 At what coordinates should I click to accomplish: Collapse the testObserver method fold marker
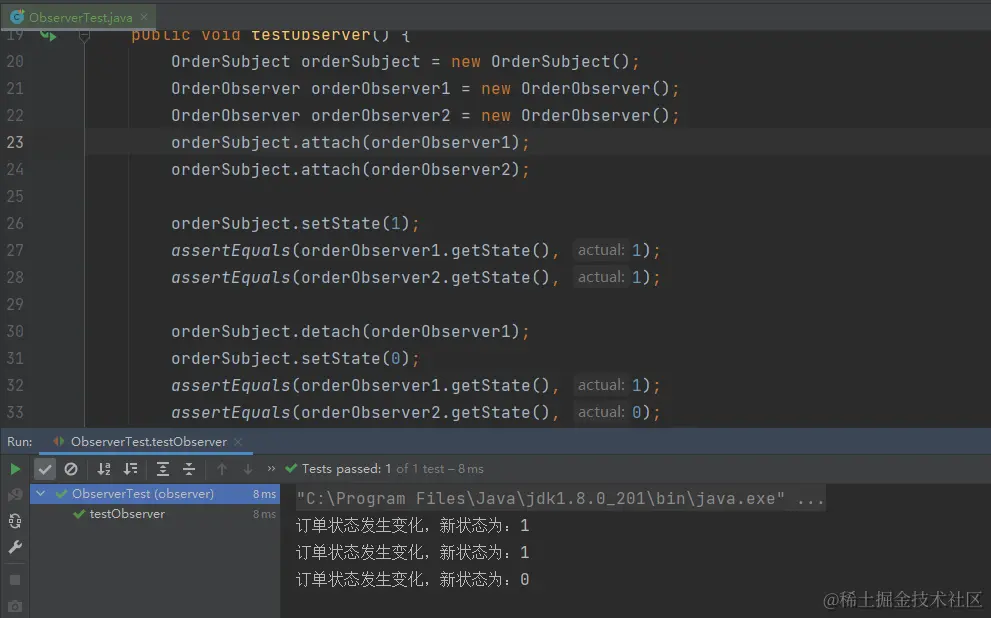click(84, 37)
